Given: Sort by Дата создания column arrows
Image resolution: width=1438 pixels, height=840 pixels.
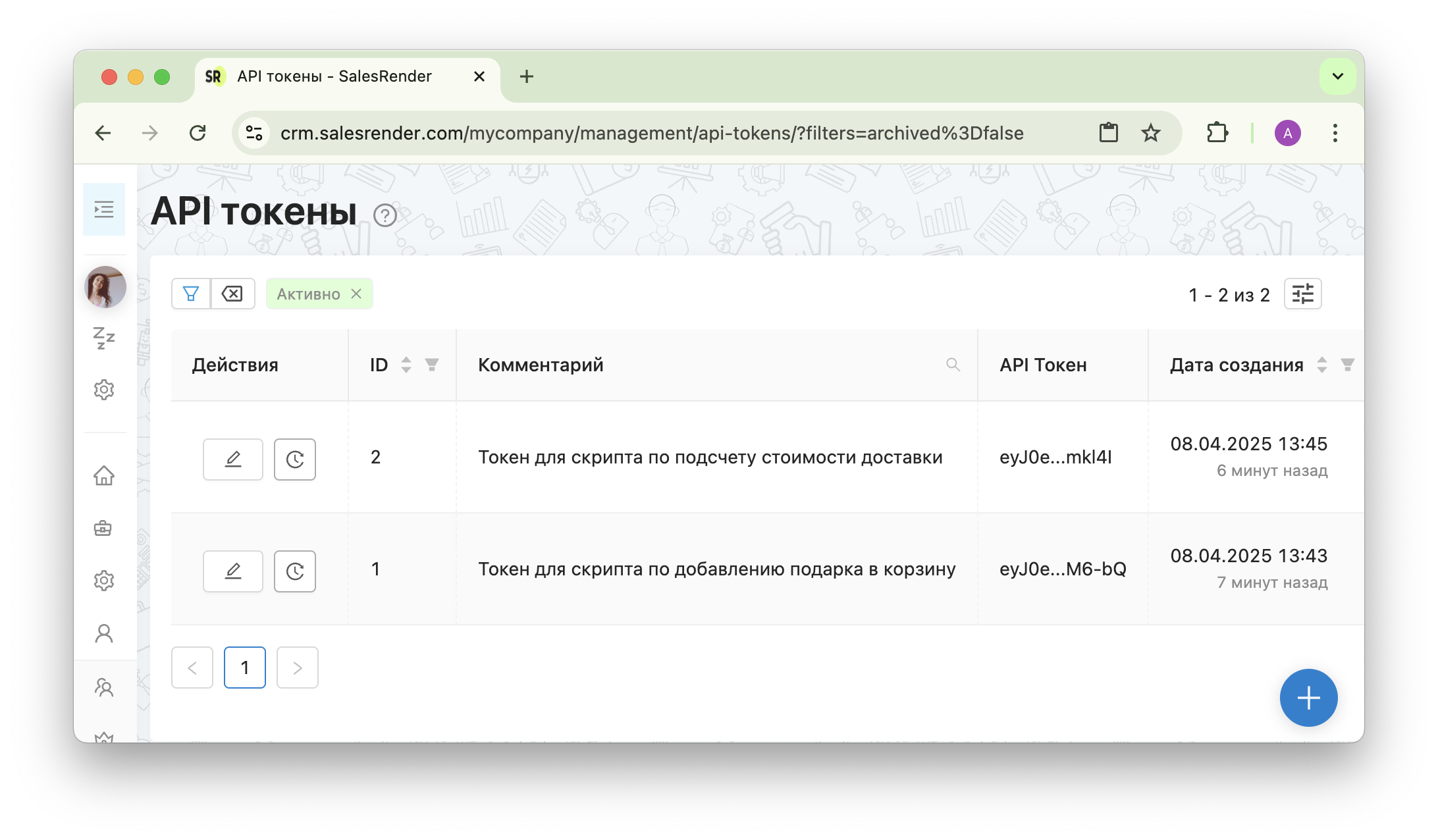Looking at the screenshot, I should (x=1322, y=365).
